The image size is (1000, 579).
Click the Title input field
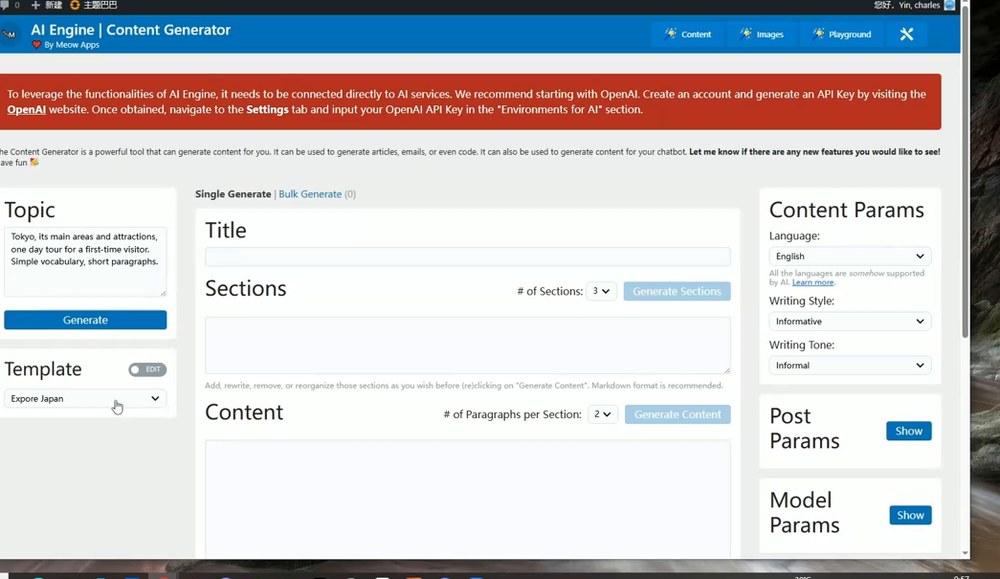(467, 256)
